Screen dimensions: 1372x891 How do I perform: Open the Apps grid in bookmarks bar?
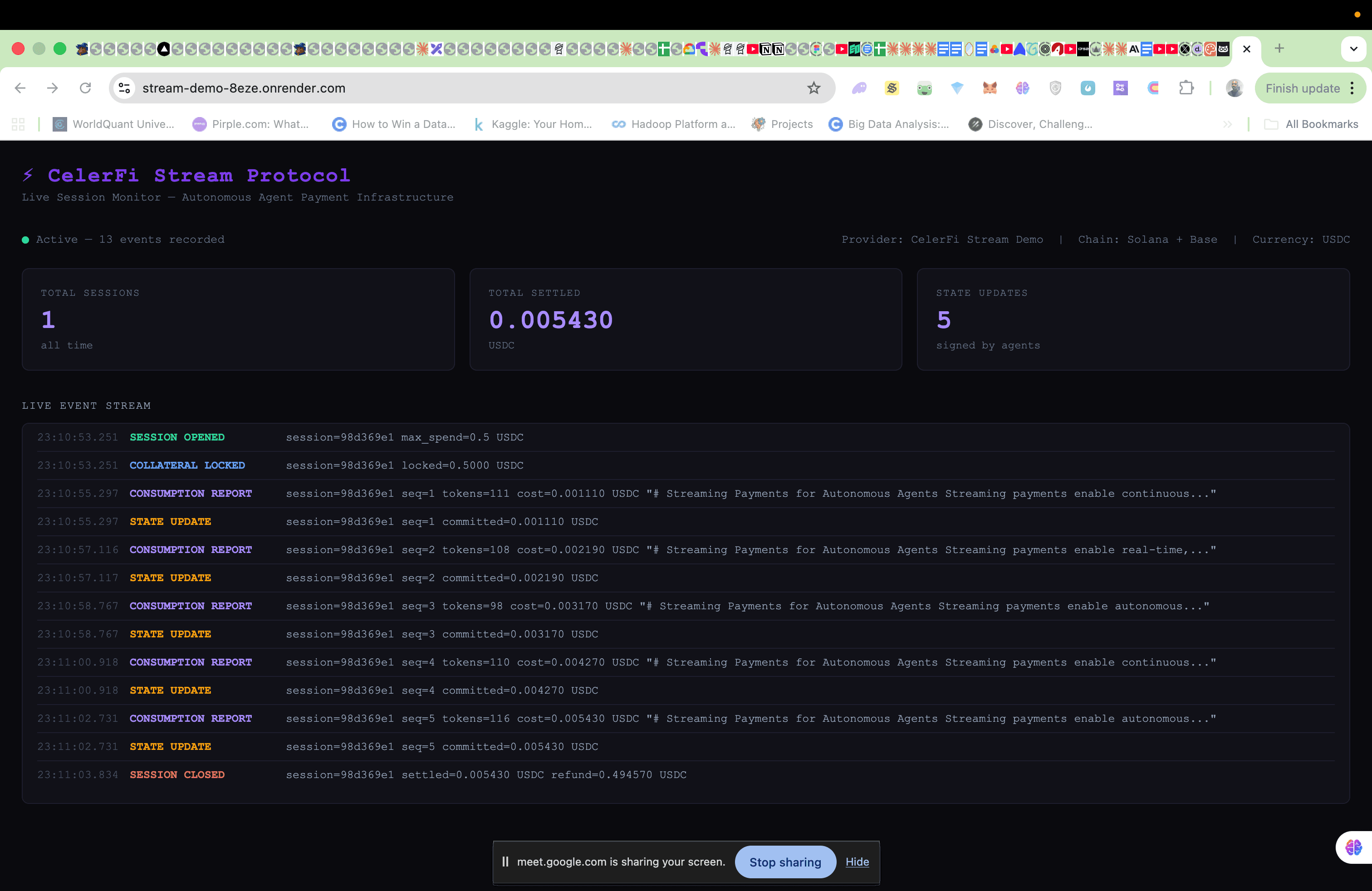19,124
